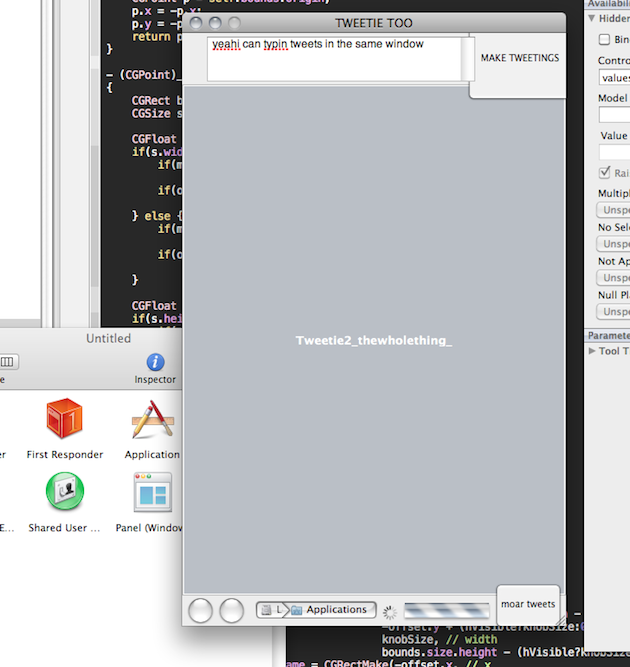This screenshot has height=667, width=630.
Task: Click the striped indeterminate progress bar
Action: pos(447,611)
